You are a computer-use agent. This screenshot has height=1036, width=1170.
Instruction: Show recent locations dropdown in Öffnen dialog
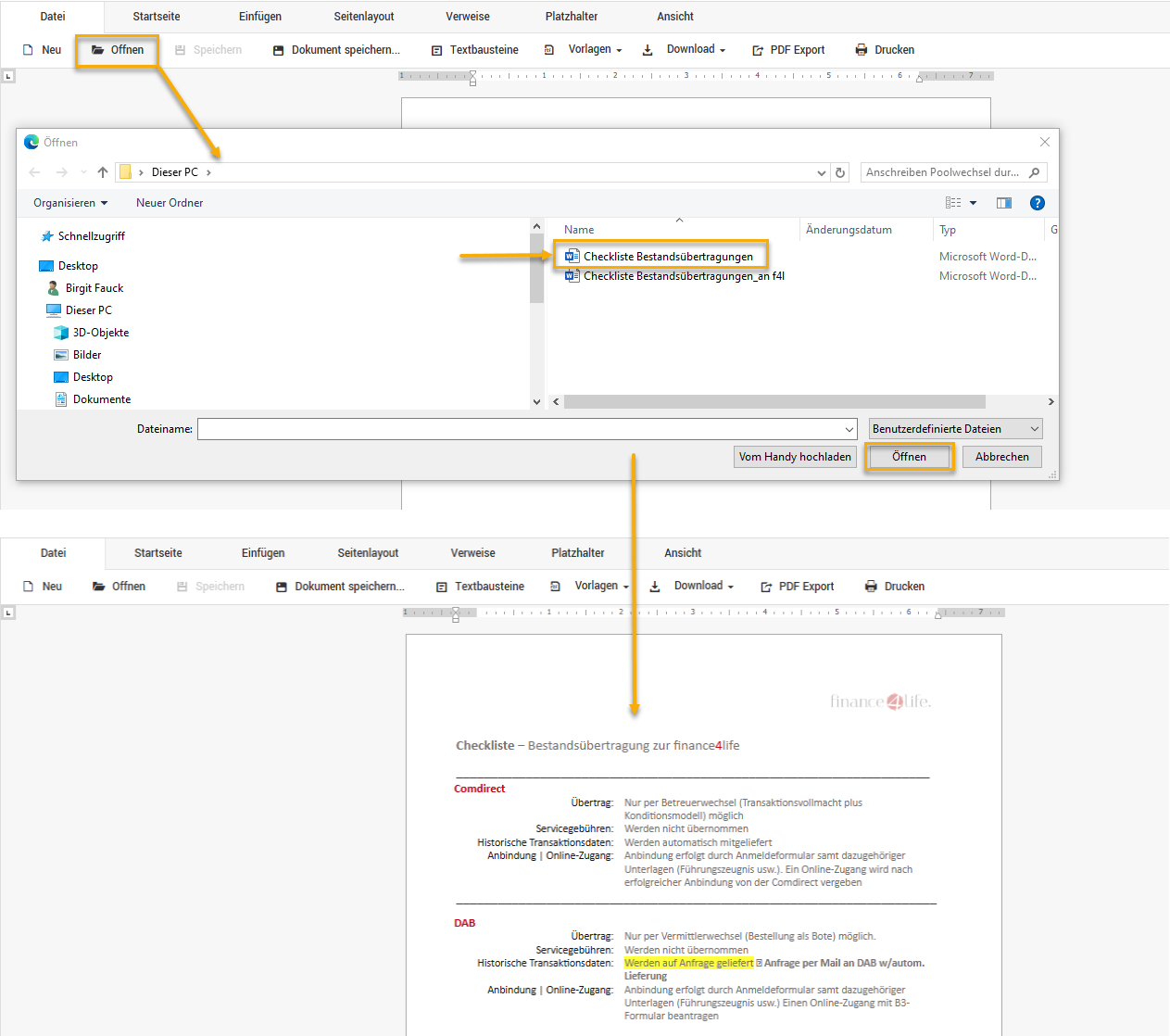(x=83, y=172)
